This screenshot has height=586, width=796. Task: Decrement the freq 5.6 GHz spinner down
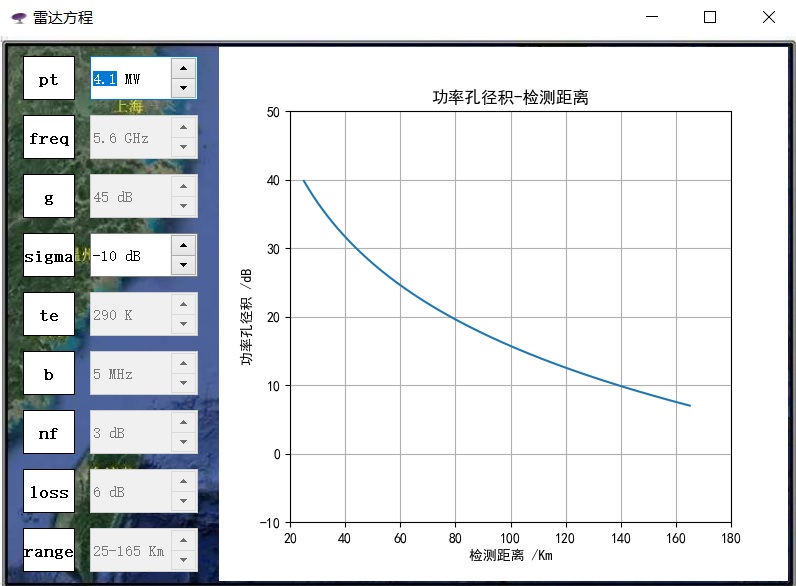183,147
